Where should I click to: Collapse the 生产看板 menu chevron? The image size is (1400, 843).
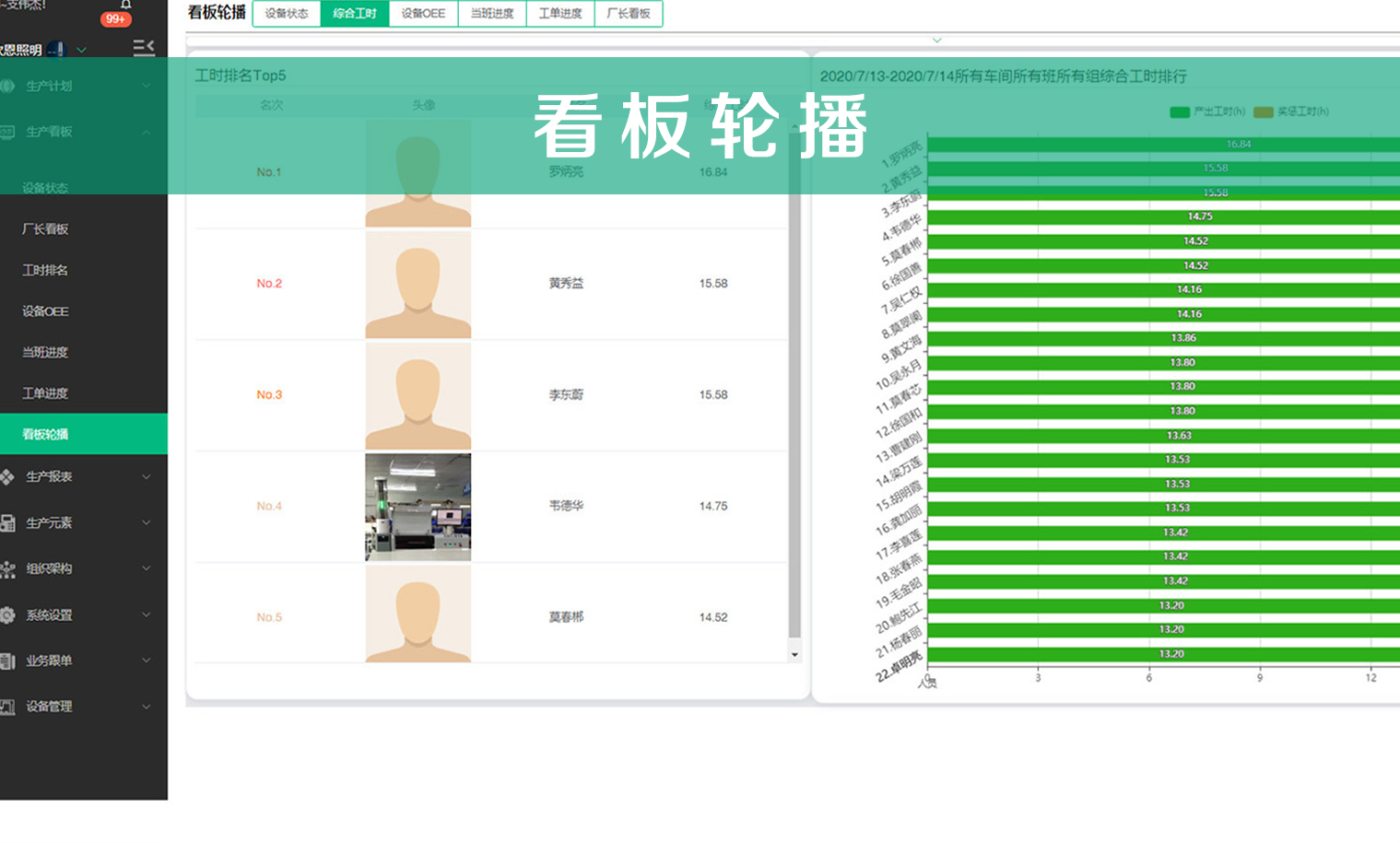click(146, 132)
